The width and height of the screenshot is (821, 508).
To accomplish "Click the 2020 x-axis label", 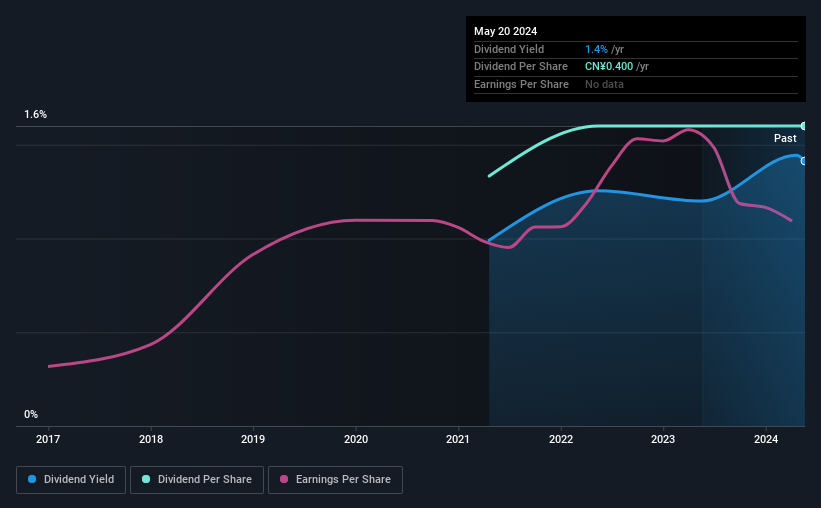I will click(356, 439).
